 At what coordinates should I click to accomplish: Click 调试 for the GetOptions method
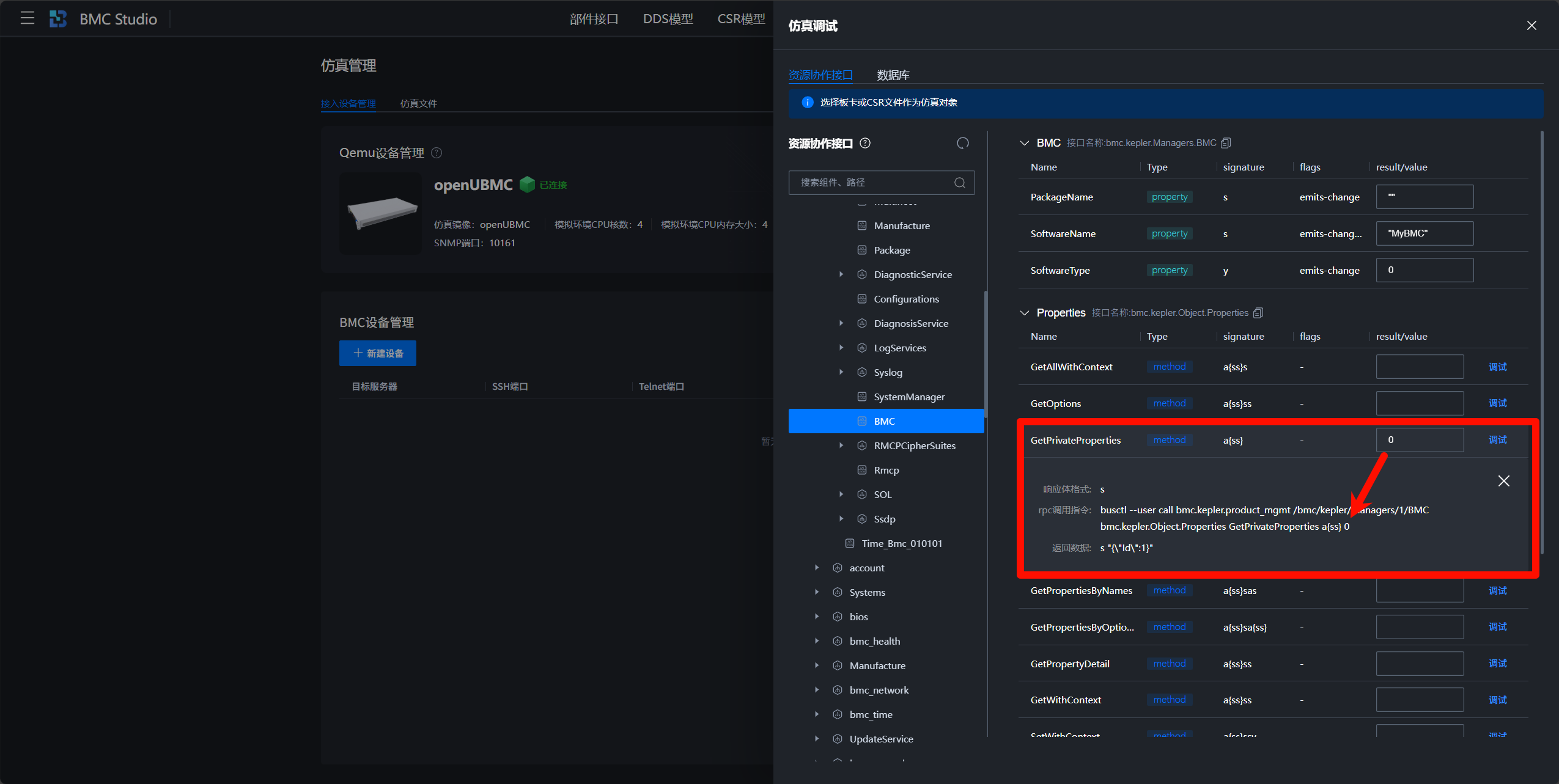click(1497, 403)
